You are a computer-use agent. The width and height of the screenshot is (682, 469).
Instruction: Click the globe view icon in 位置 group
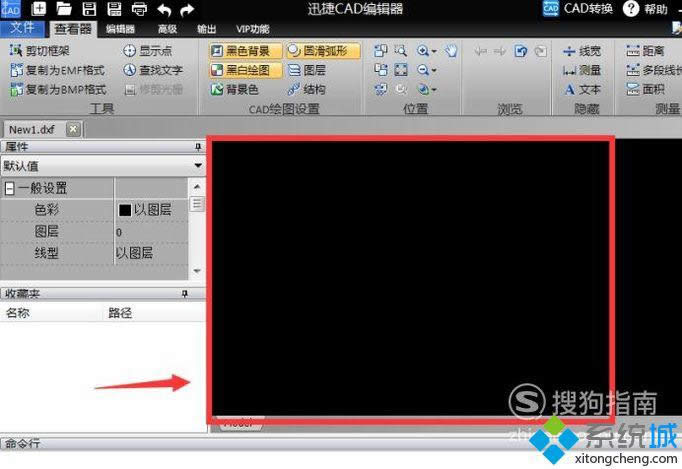click(x=422, y=90)
